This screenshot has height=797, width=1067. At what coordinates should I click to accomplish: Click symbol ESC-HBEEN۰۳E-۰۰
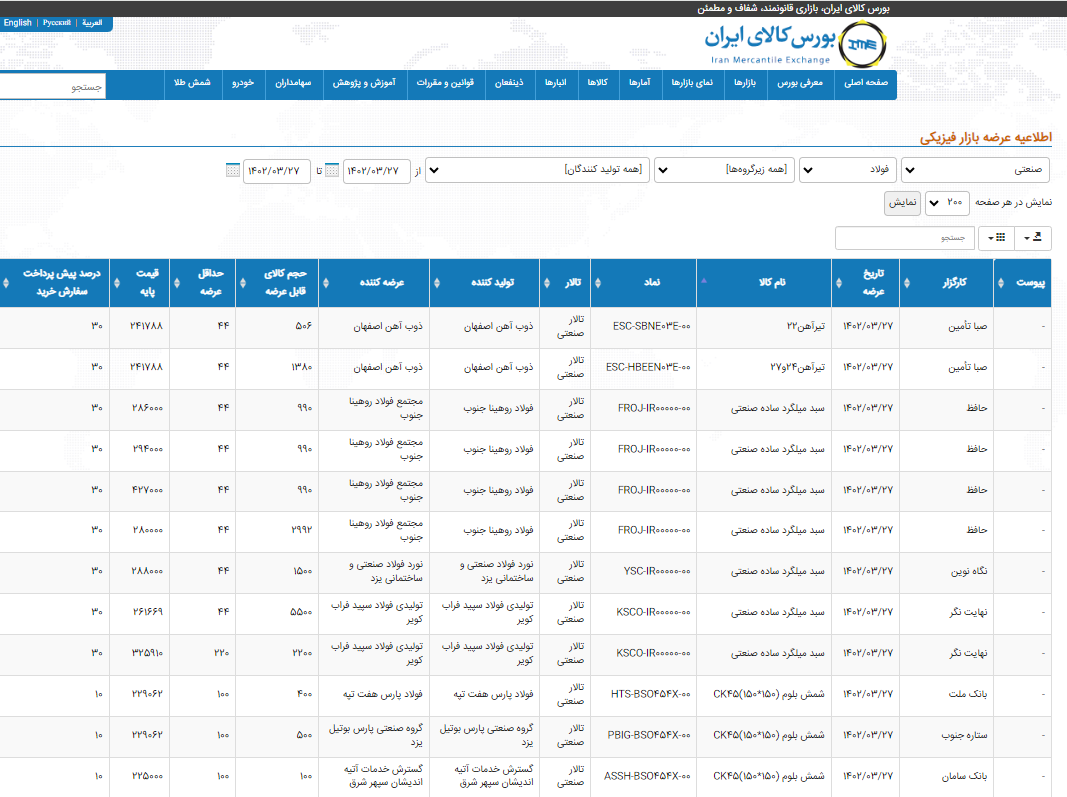click(x=648, y=368)
